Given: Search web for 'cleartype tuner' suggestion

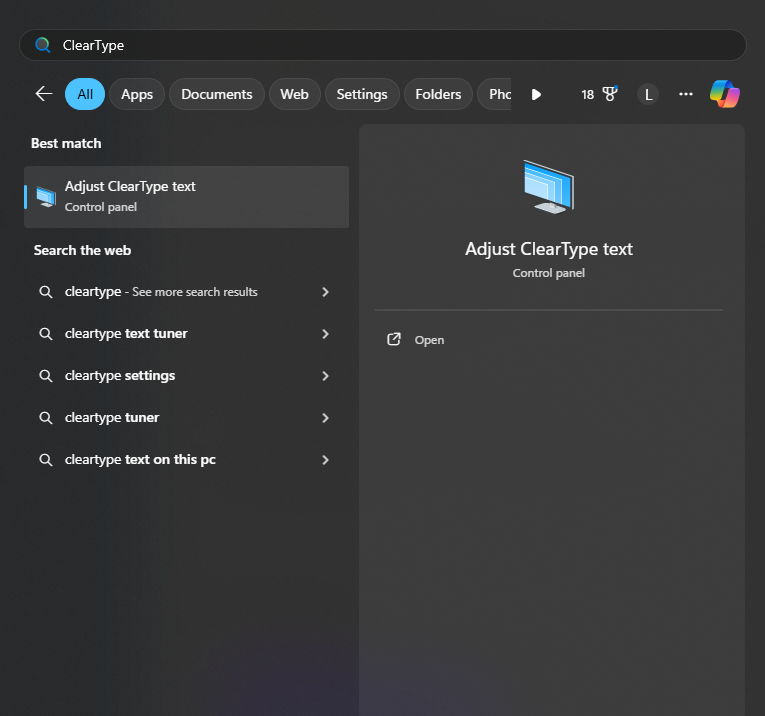Looking at the screenshot, I should pos(112,418).
